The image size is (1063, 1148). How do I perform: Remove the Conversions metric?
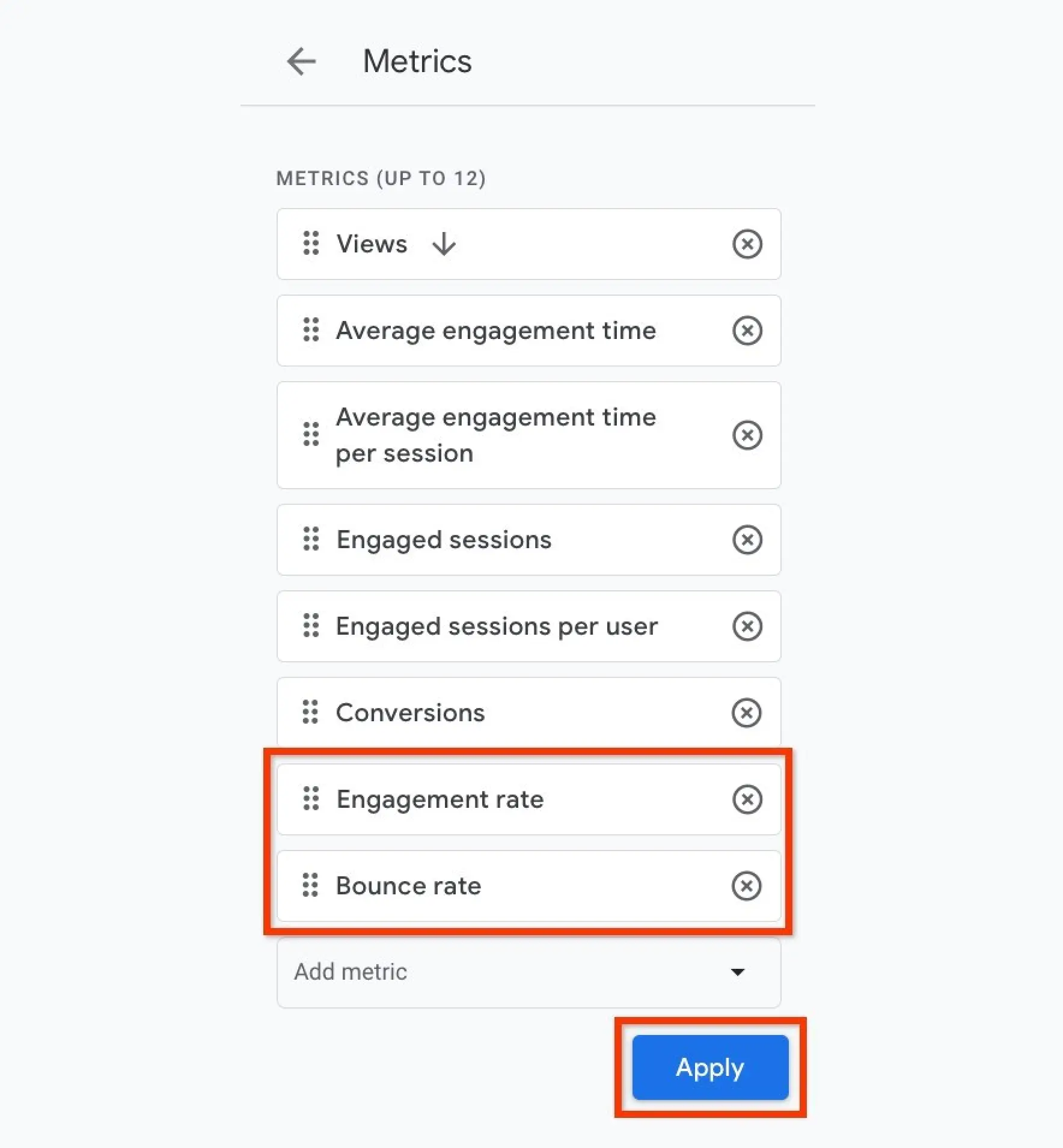click(747, 713)
